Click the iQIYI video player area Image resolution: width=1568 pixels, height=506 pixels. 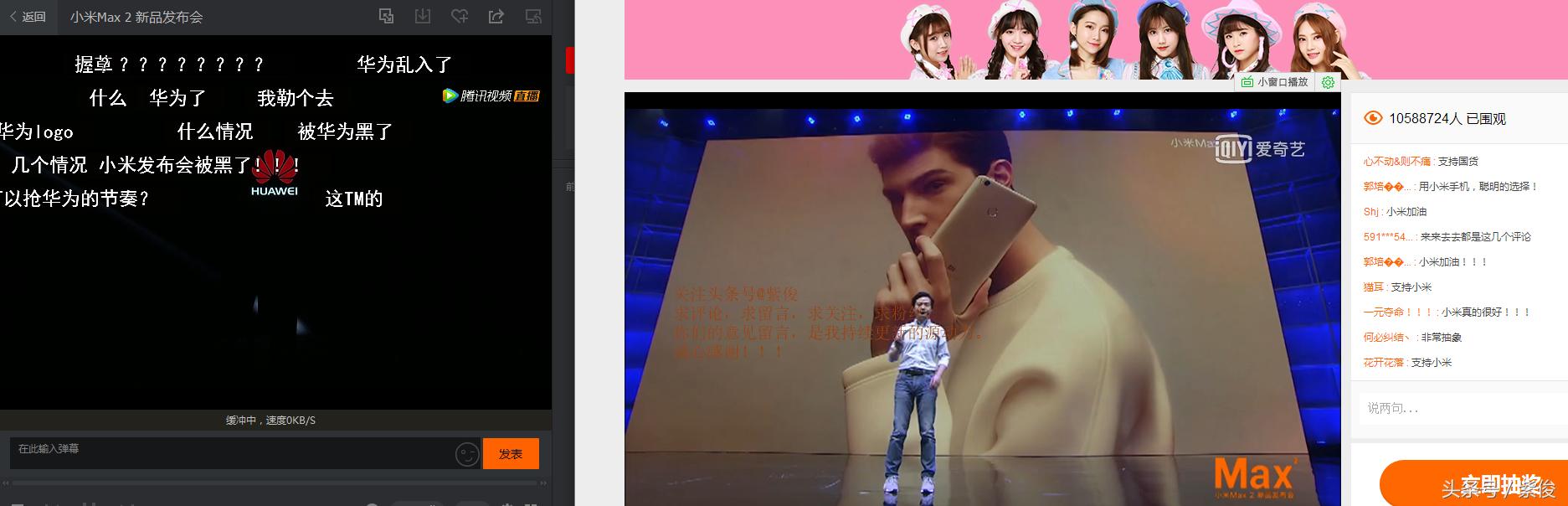point(982,299)
